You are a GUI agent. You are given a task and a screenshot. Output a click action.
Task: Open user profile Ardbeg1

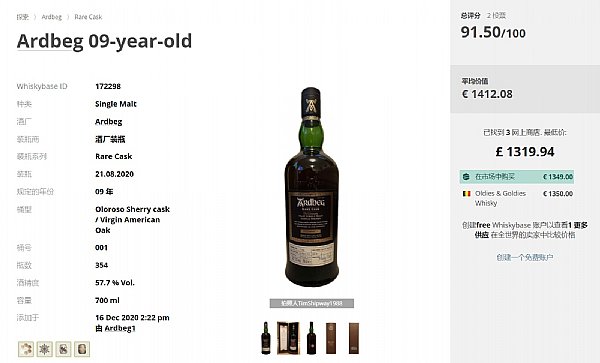120,328
